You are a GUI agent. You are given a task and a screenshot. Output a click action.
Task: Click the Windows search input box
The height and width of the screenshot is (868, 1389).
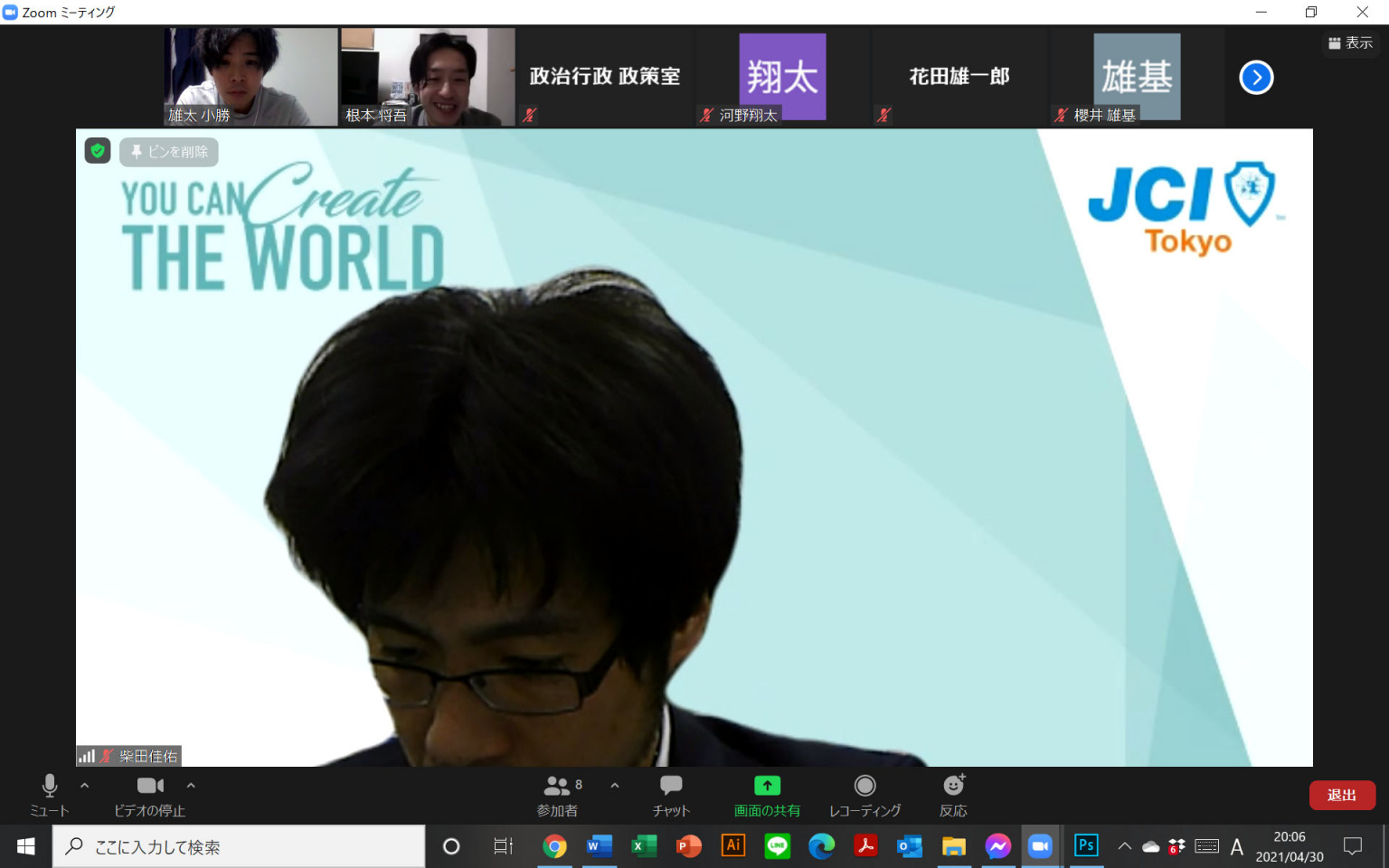coord(240,847)
